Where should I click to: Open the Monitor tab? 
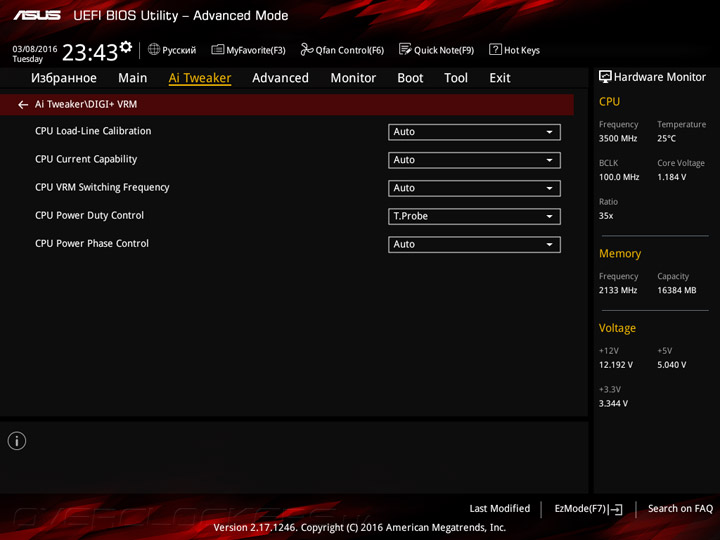click(353, 78)
